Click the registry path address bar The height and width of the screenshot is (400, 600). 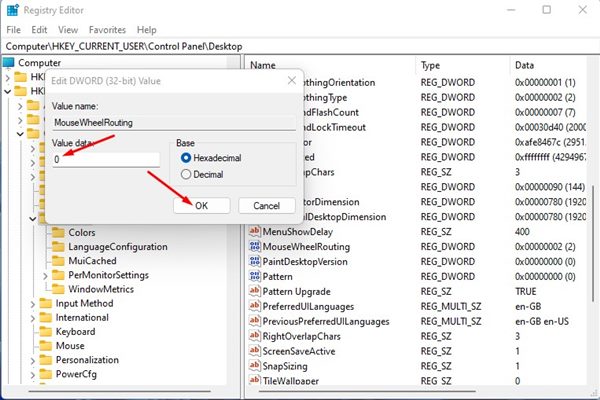click(300, 46)
